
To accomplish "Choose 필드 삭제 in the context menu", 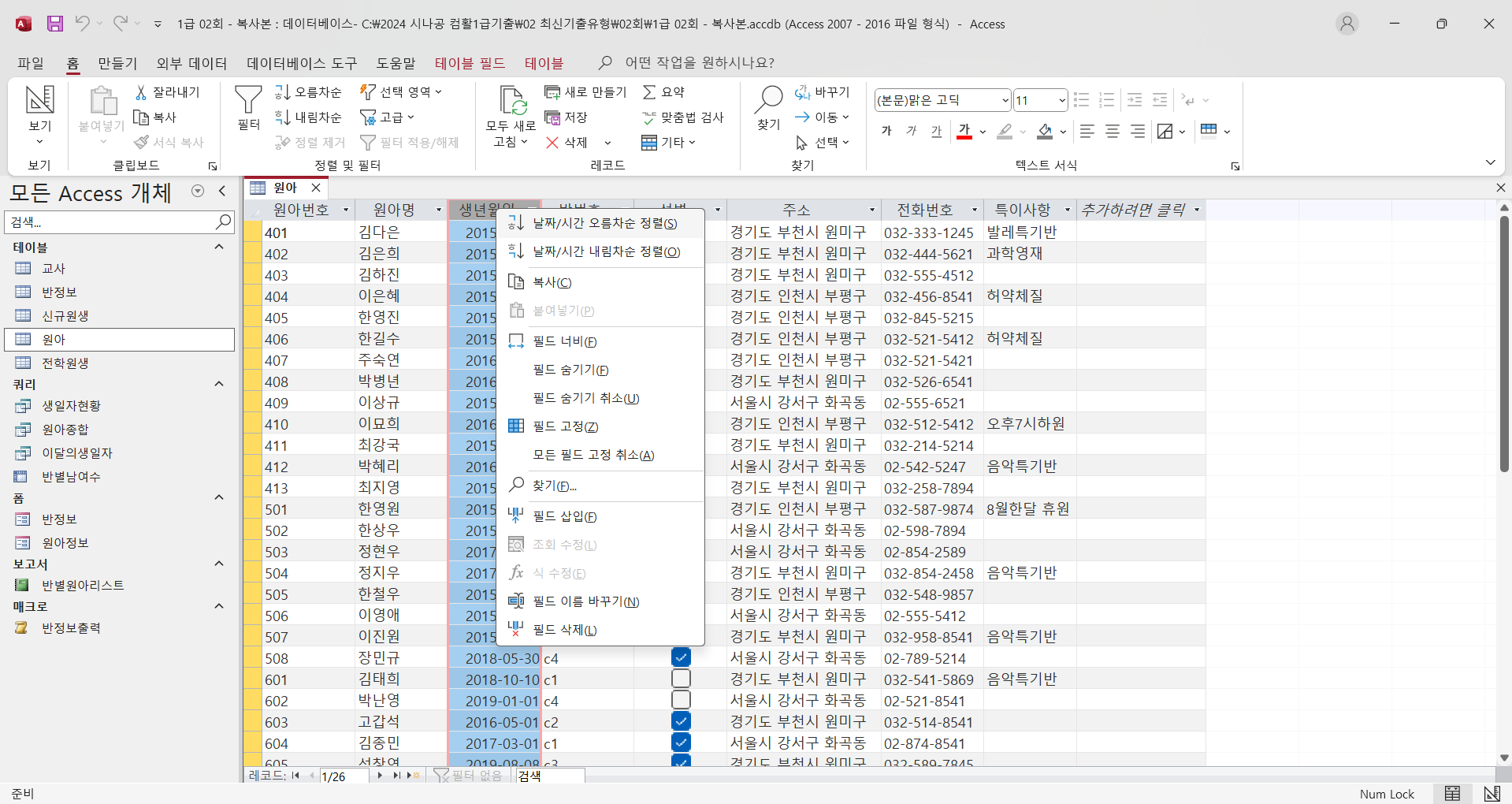I will (564, 630).
